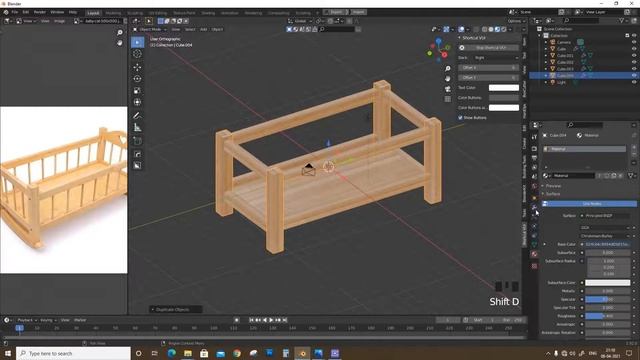
Task: Open Output properties tab icon
Action: [x=534, y=158]
